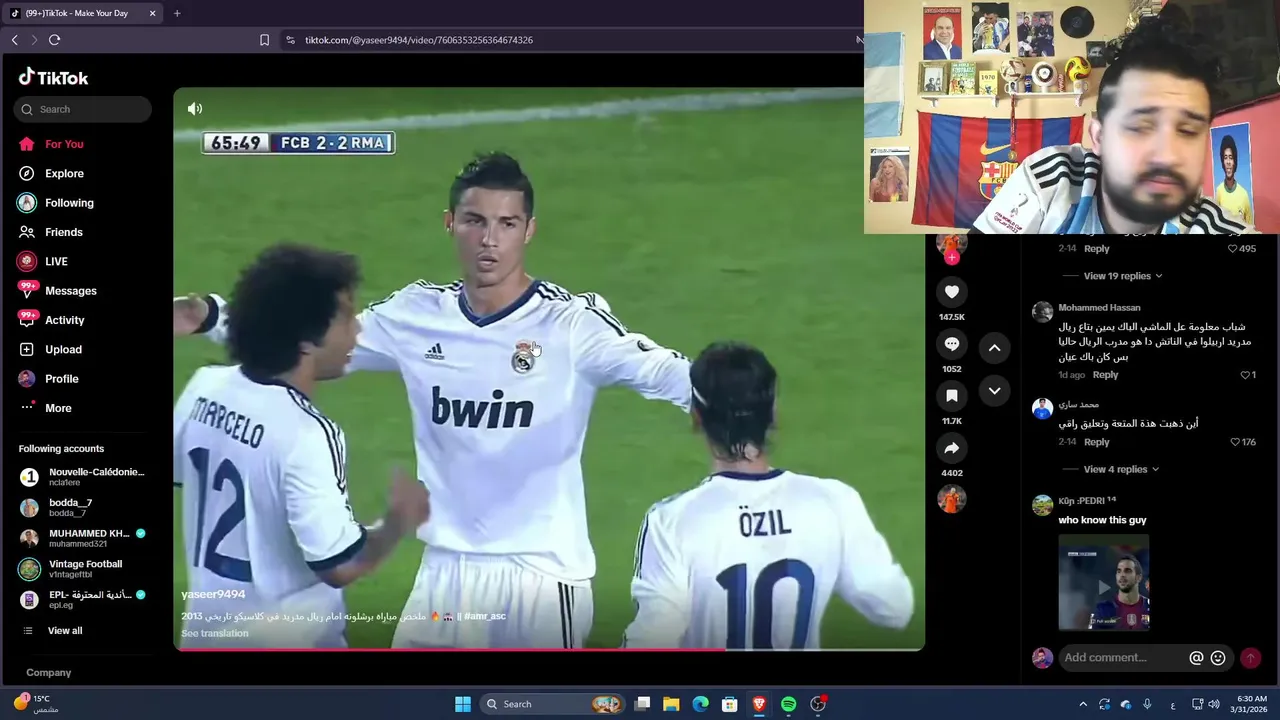Viewport: 1280px width, 720px height.
Task: Open File Explorer from the taskbar
Action: click(x=671, y=704)
